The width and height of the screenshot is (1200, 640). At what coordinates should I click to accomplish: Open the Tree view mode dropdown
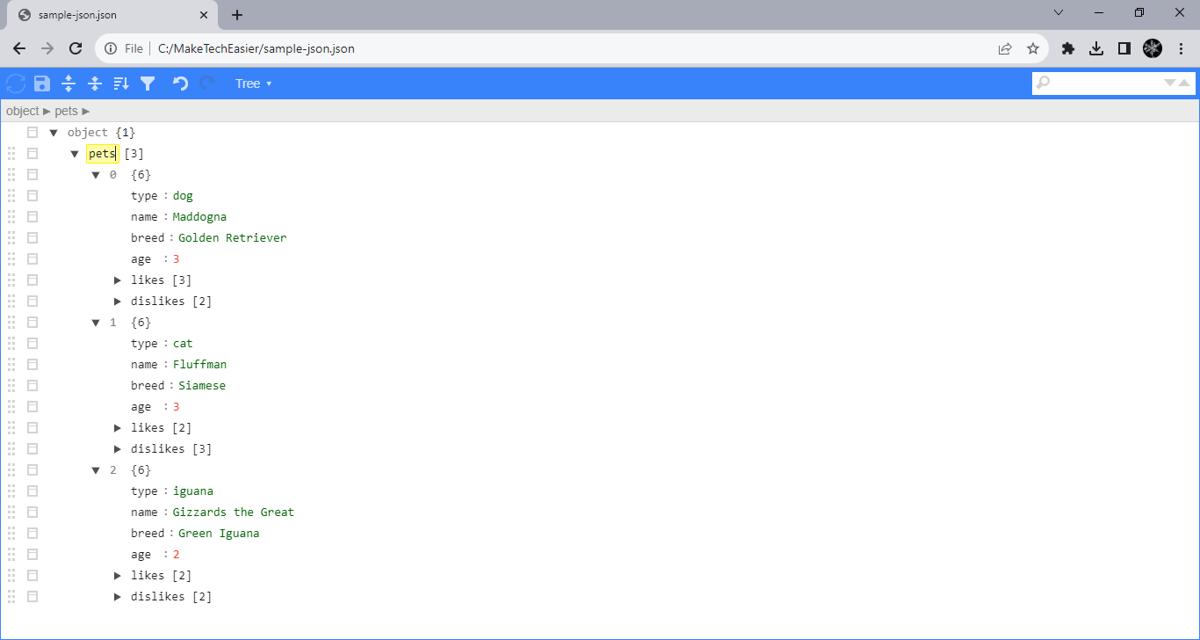tap(253, 83)
